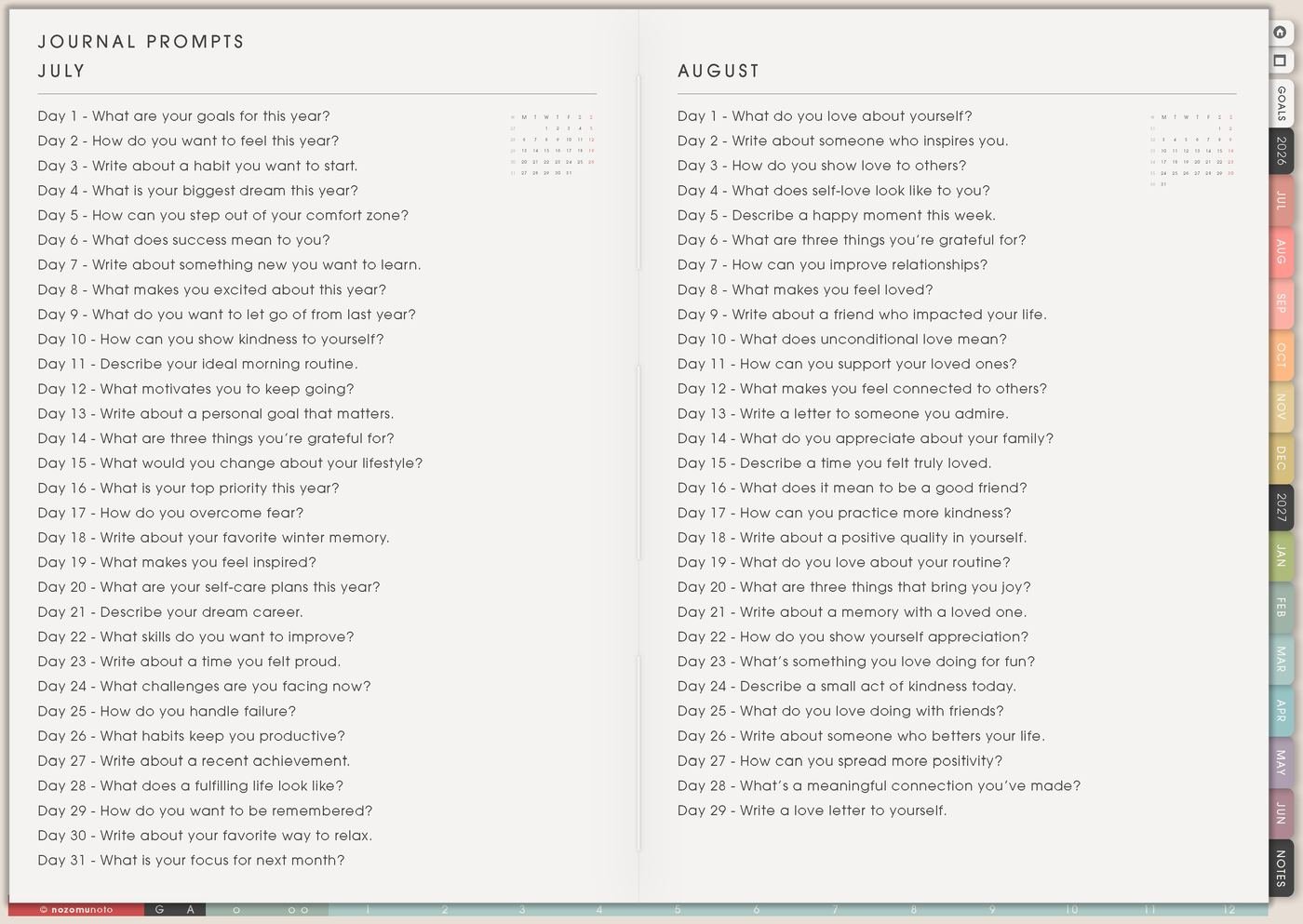Select bottom bar tab numbered 5
1303x924 pixels.
click(678, 910)
